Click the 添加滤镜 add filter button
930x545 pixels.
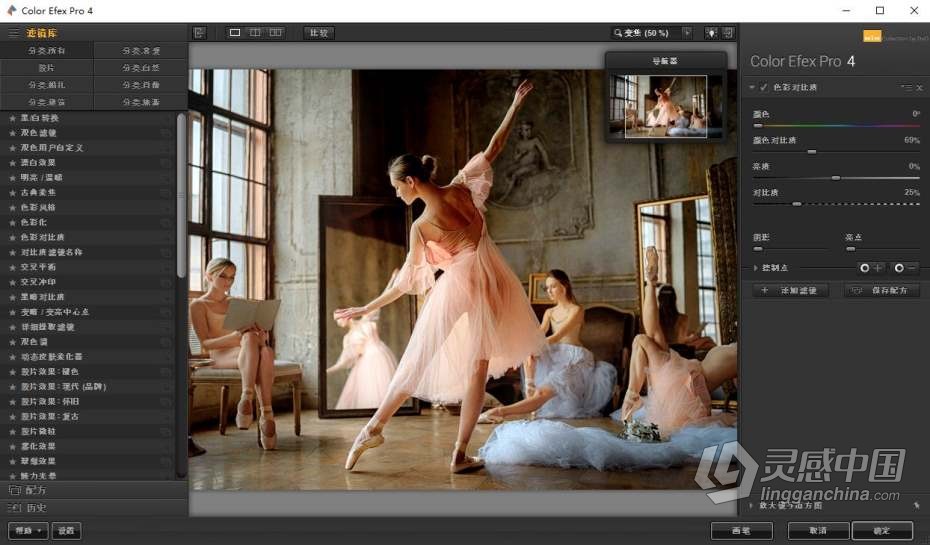(791, 291)
